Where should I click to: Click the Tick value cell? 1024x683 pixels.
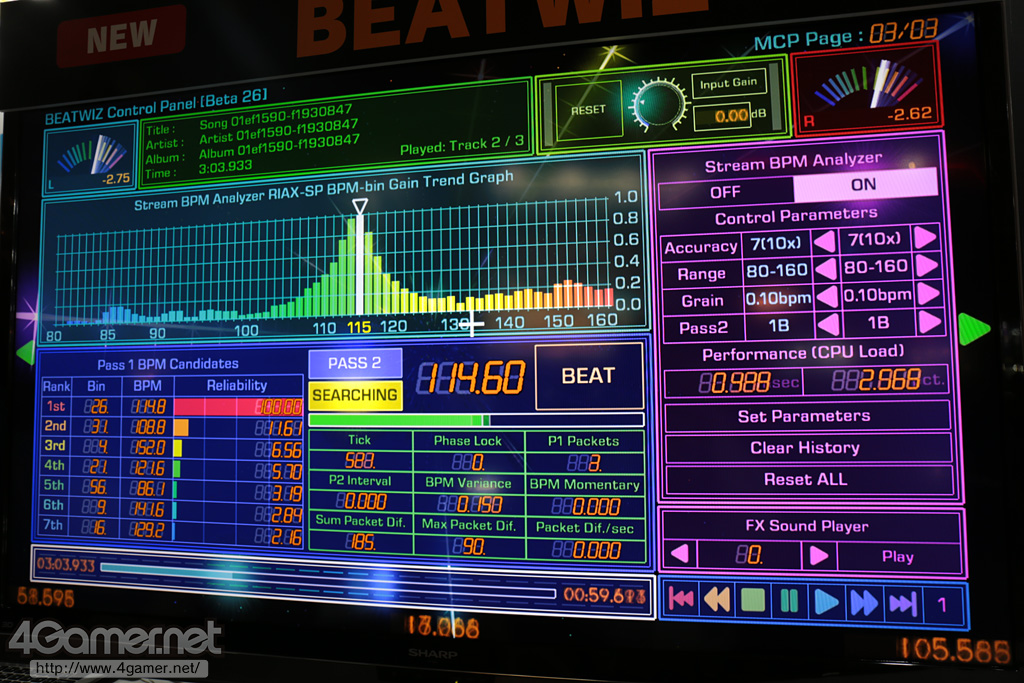point(360,461)
